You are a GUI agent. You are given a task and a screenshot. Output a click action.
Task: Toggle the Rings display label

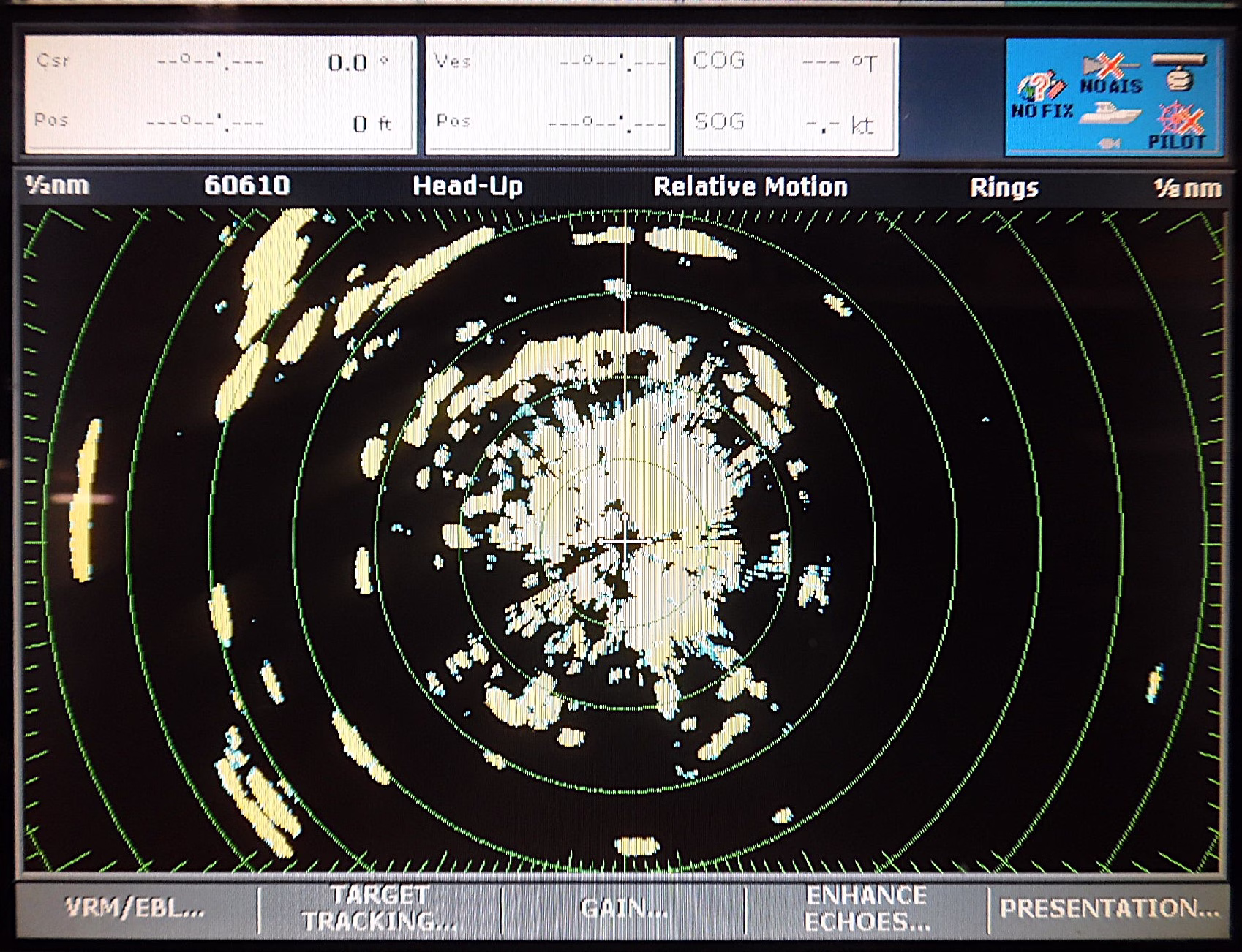[x=1004, y=188]
